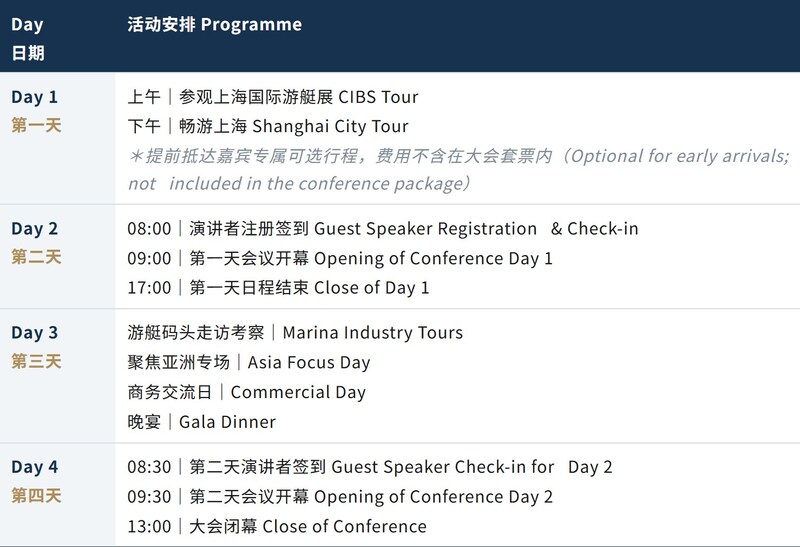Select the 09:00 Opening of Conference Day 1
Viewport: 800px width, 547px height.
(340, 258)
